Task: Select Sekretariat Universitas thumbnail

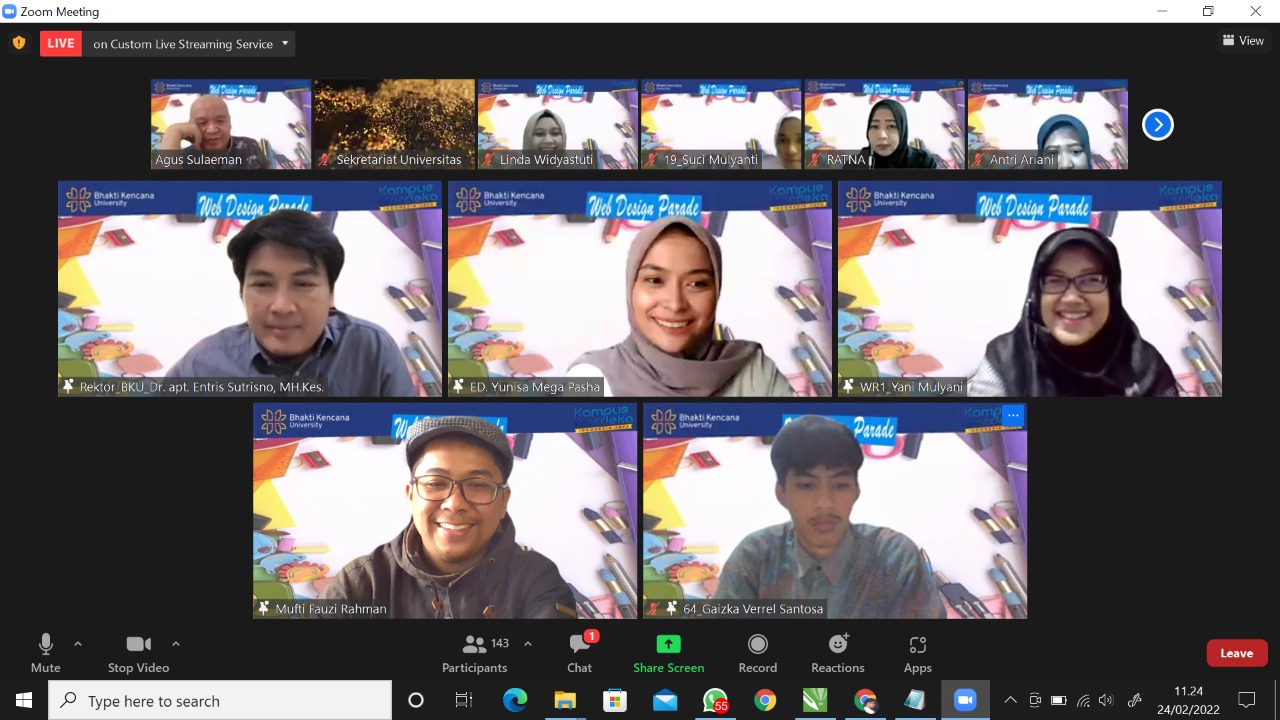Action: coord(394,124)
